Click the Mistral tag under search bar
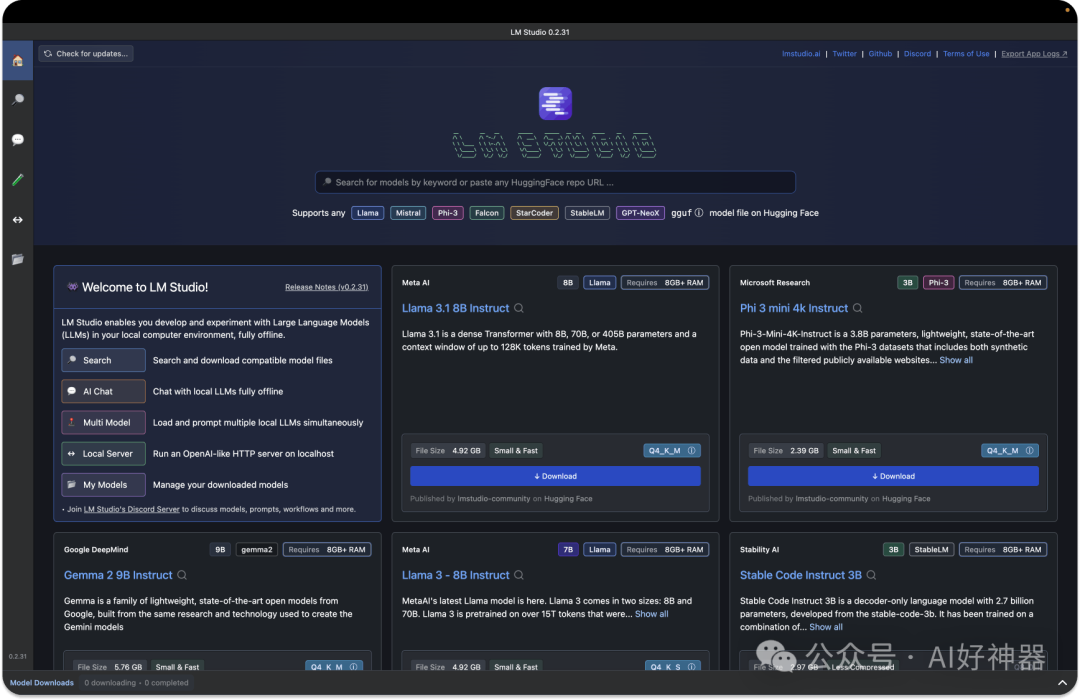 coord(408,213)
